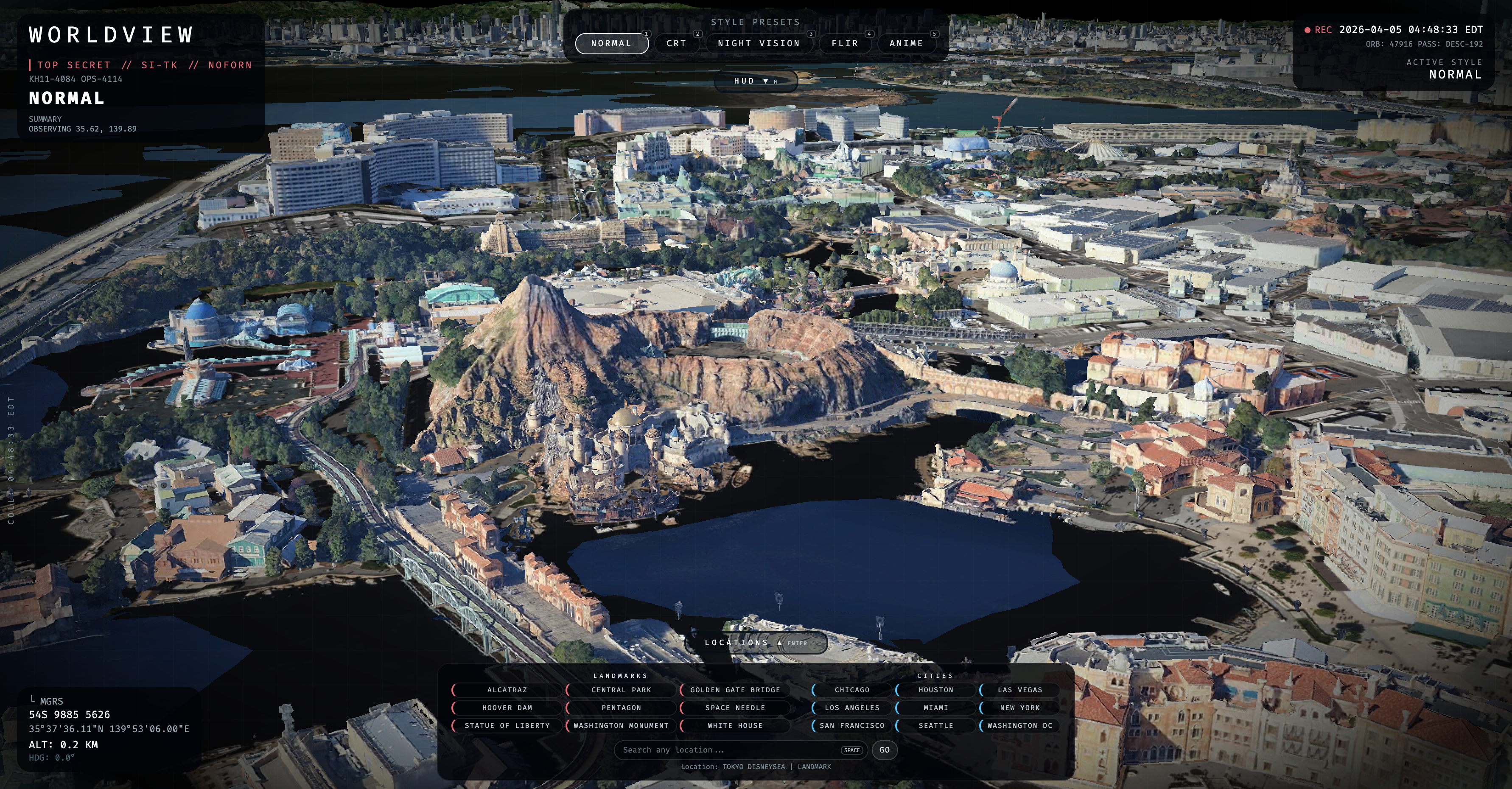Click the red REC indicator dot

pos(1307,30)
